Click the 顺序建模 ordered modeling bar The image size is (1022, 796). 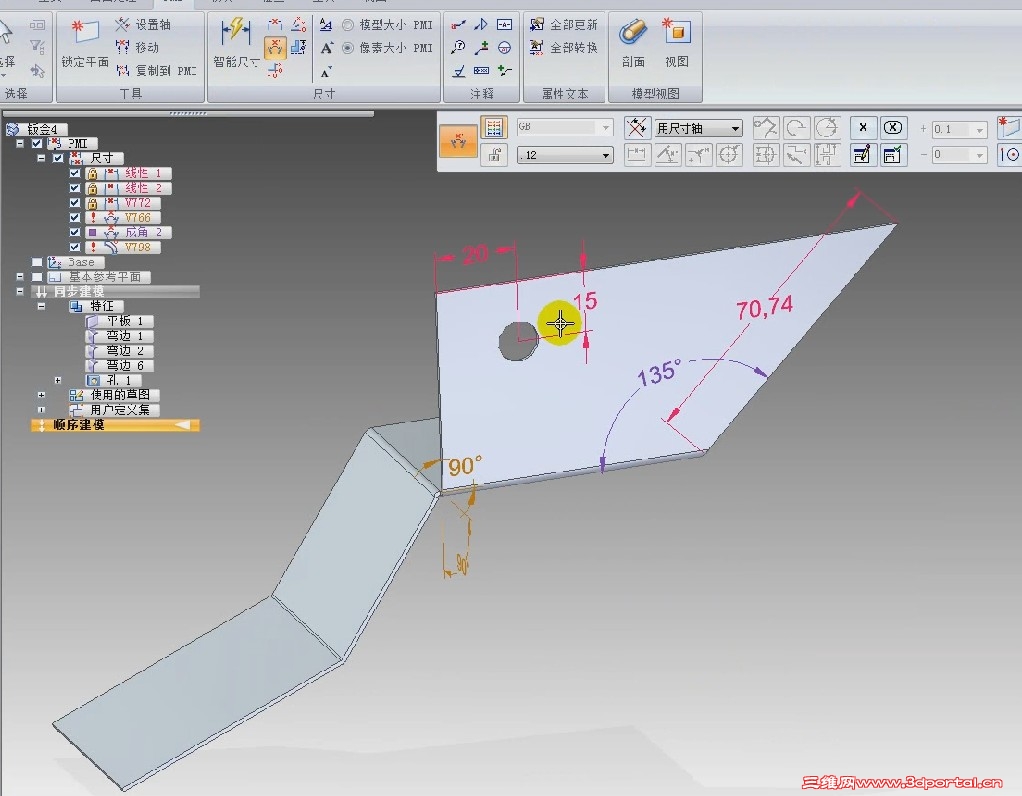pos(115,425)
